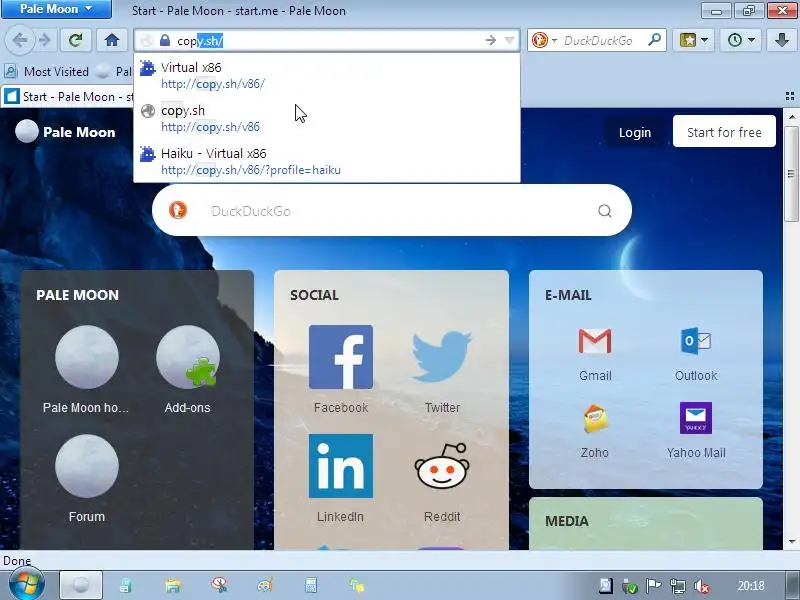Open the LinkedIn shortcut
The width and height of the screenshot is (800, 600).
point(341,479)
